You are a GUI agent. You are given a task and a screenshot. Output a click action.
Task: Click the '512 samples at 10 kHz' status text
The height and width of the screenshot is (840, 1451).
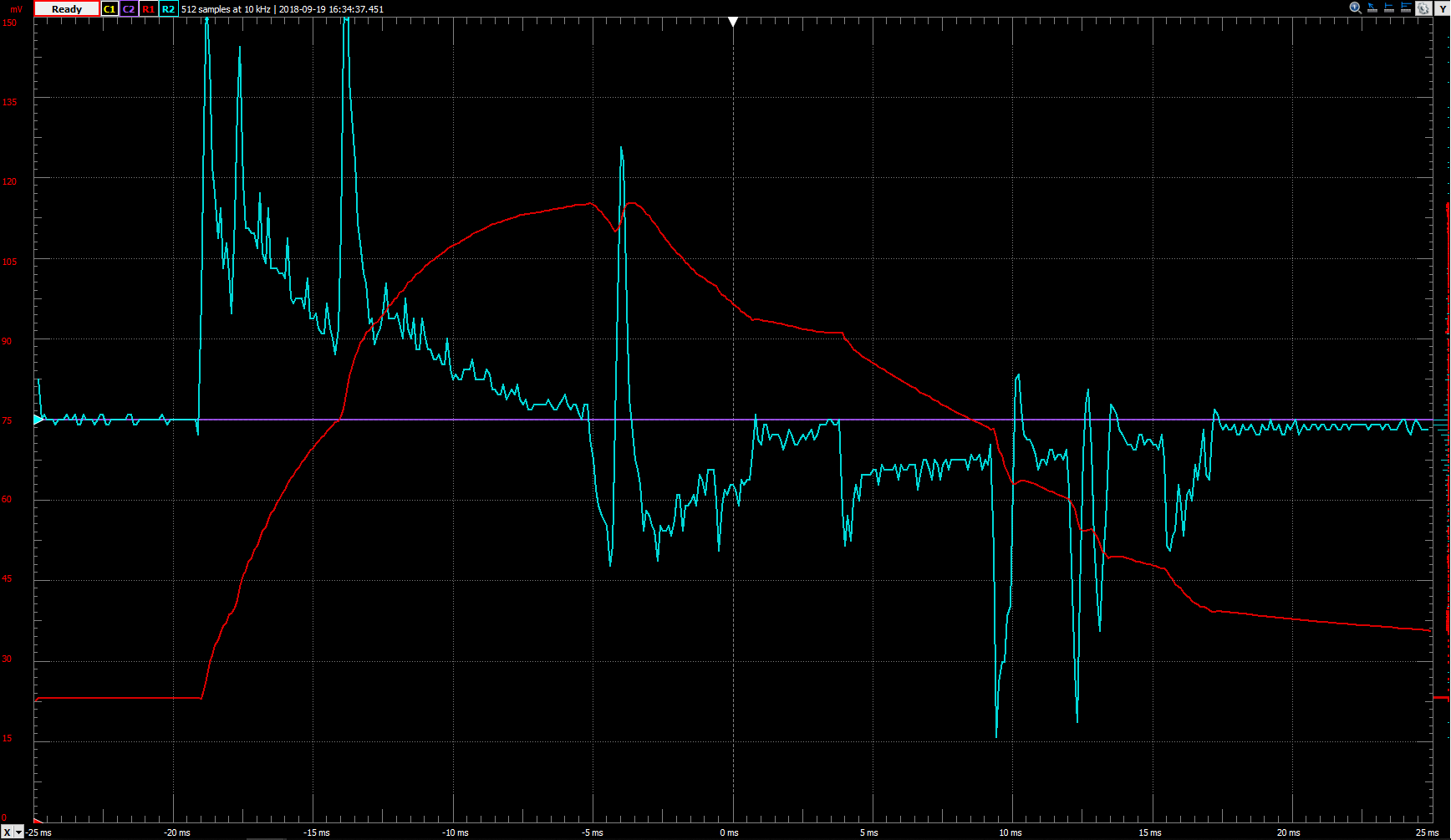(226, 9)
